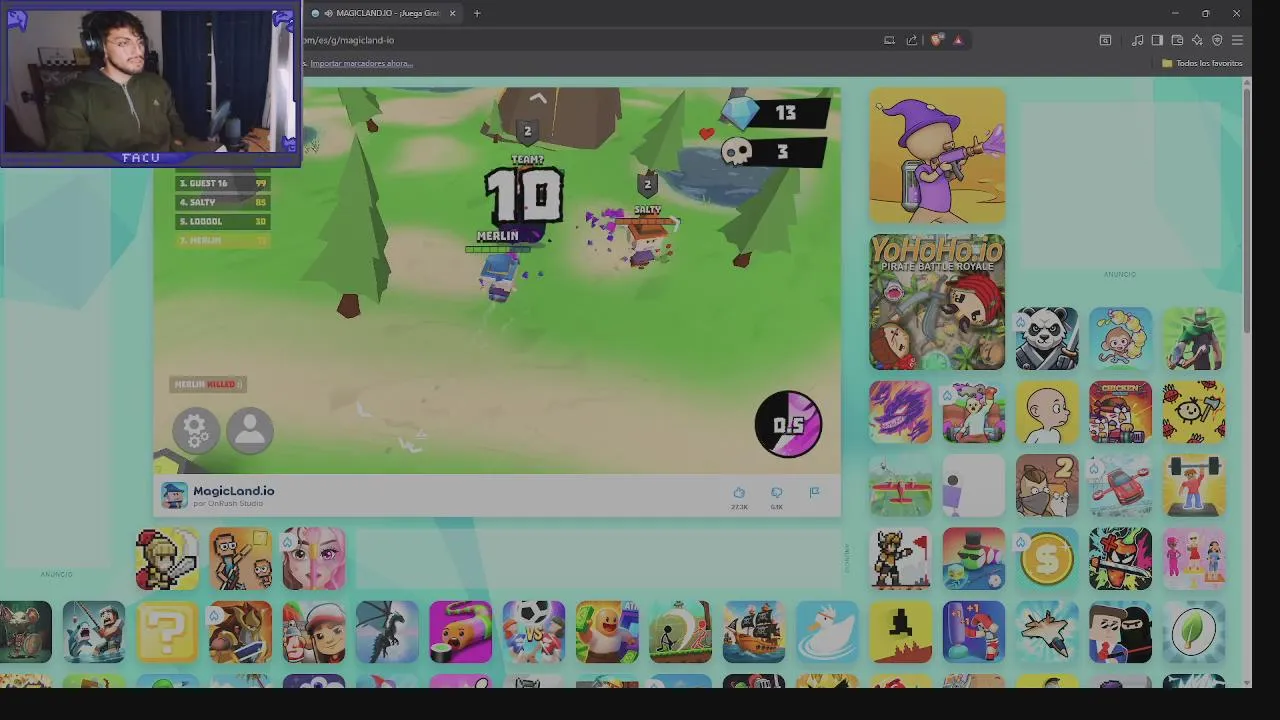
Task: Open the green archer character game
Action: [x=1193, y=339]
